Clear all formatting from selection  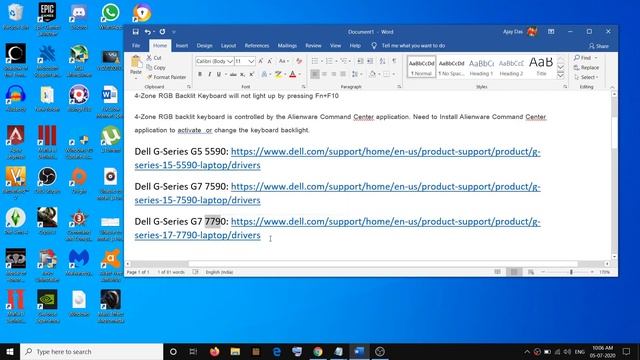[299, 61]
